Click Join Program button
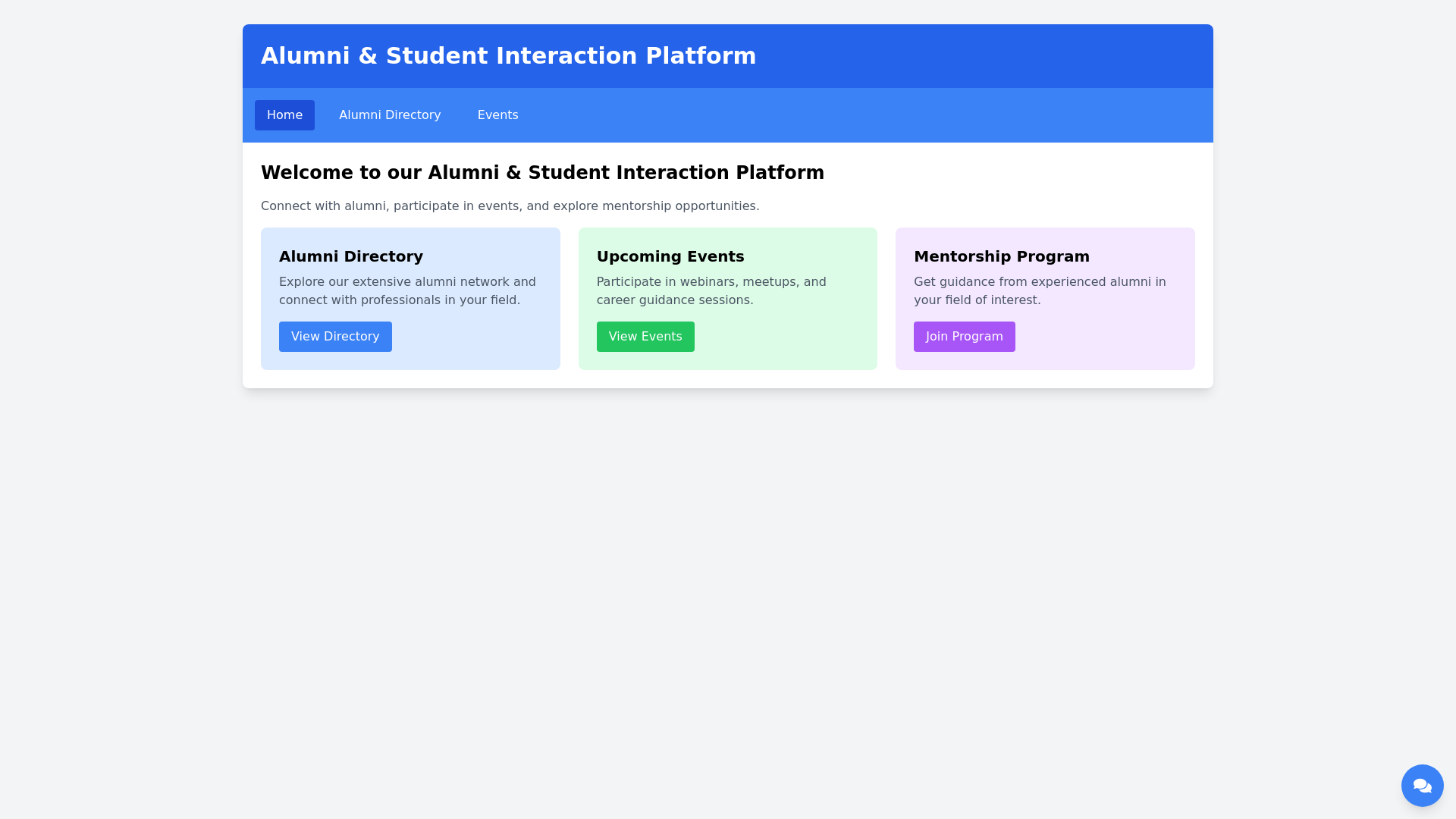Screen dimensions: 1456x819 (964, 336)
